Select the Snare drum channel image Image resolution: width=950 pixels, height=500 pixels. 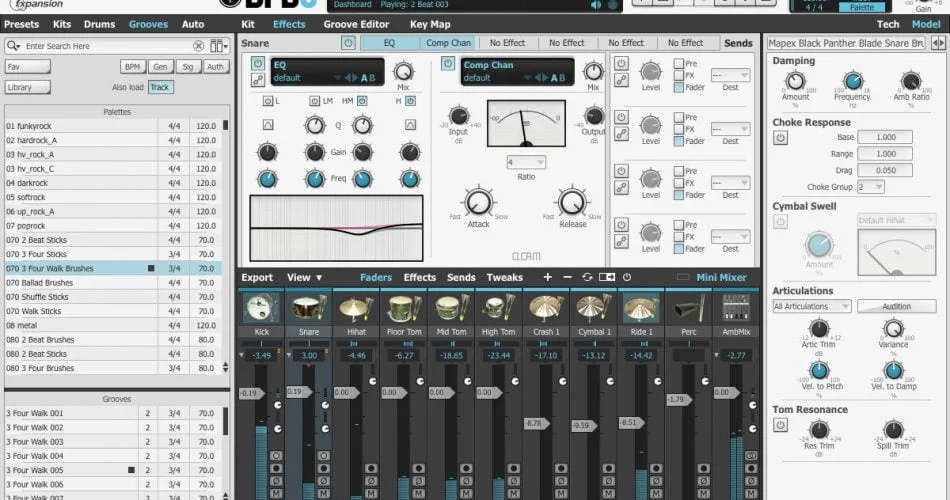(x=309, y=308)
